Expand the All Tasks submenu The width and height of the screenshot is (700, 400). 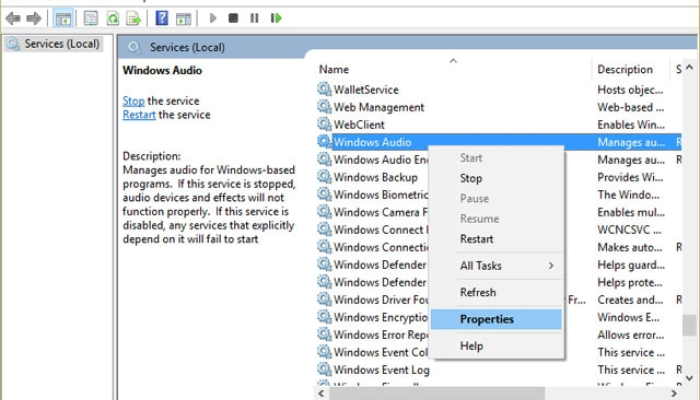pos(506,266)
